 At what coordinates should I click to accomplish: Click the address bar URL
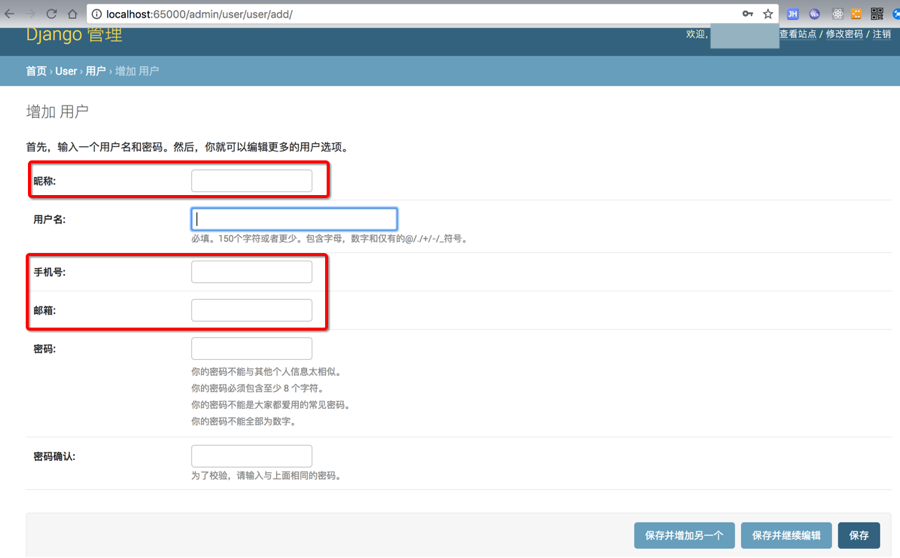199,14
